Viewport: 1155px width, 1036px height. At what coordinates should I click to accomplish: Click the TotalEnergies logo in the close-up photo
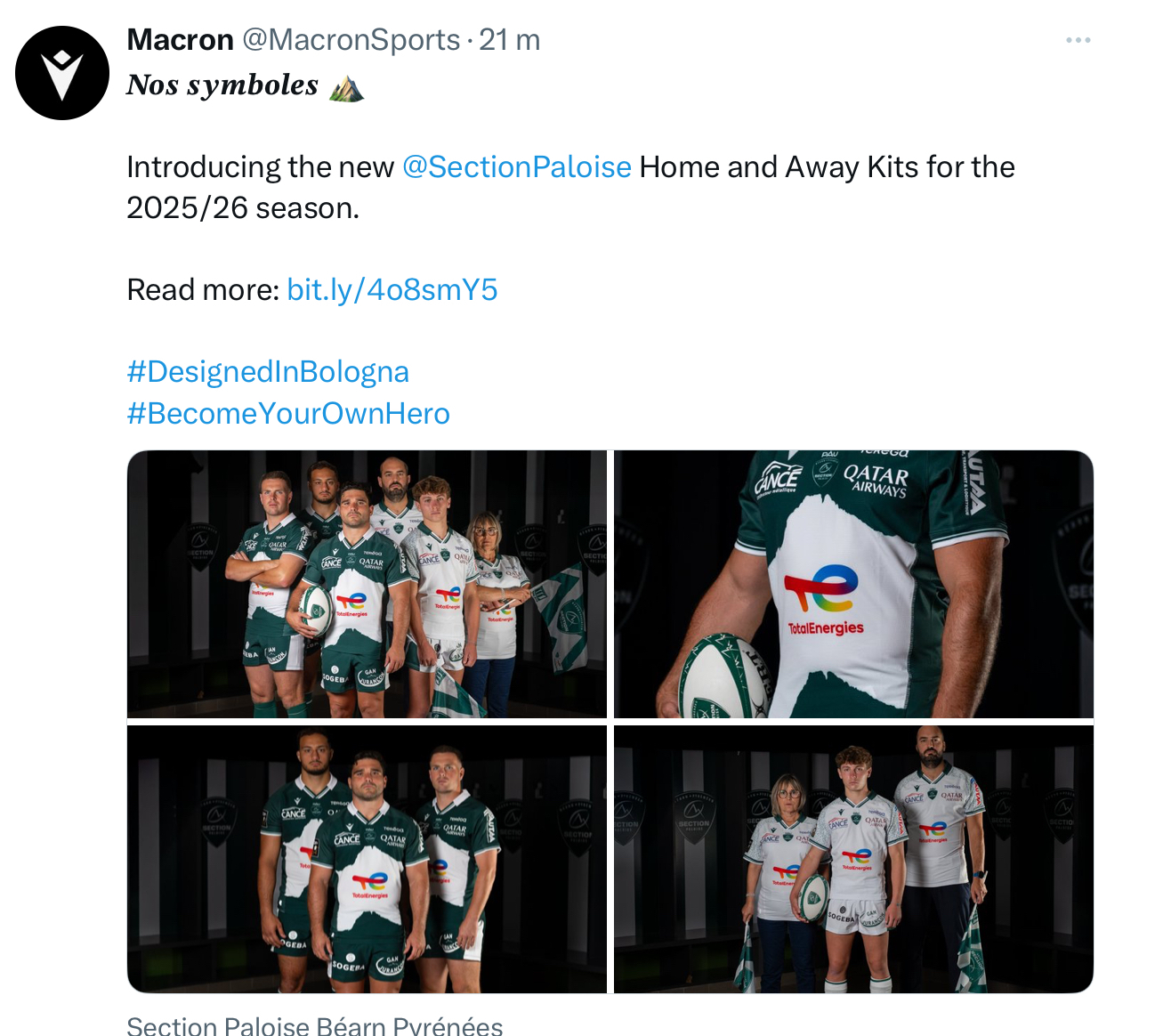(825, 600)
